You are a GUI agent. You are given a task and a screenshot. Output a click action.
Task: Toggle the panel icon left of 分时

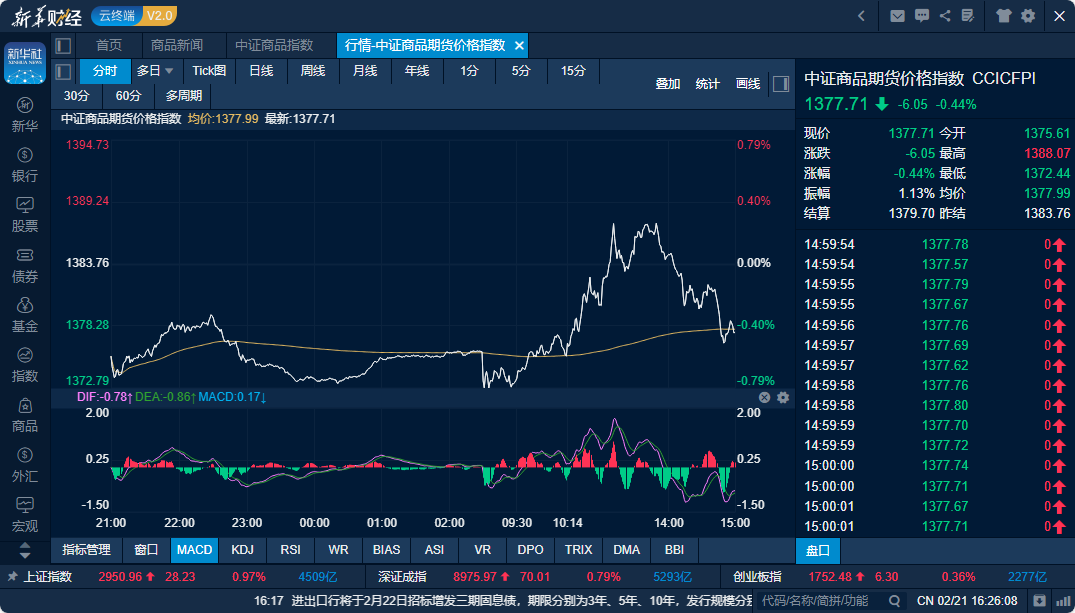pyautogui.click(x=63, y=71)
